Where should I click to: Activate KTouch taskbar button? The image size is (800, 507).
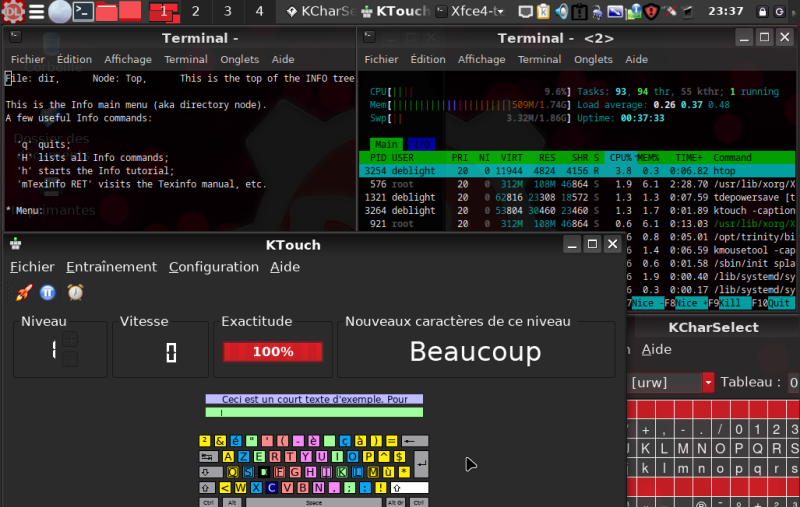[x=396, y=11]
